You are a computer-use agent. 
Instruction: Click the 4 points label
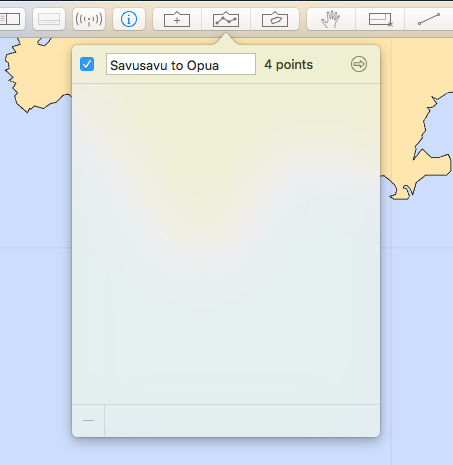click(289, 65)
